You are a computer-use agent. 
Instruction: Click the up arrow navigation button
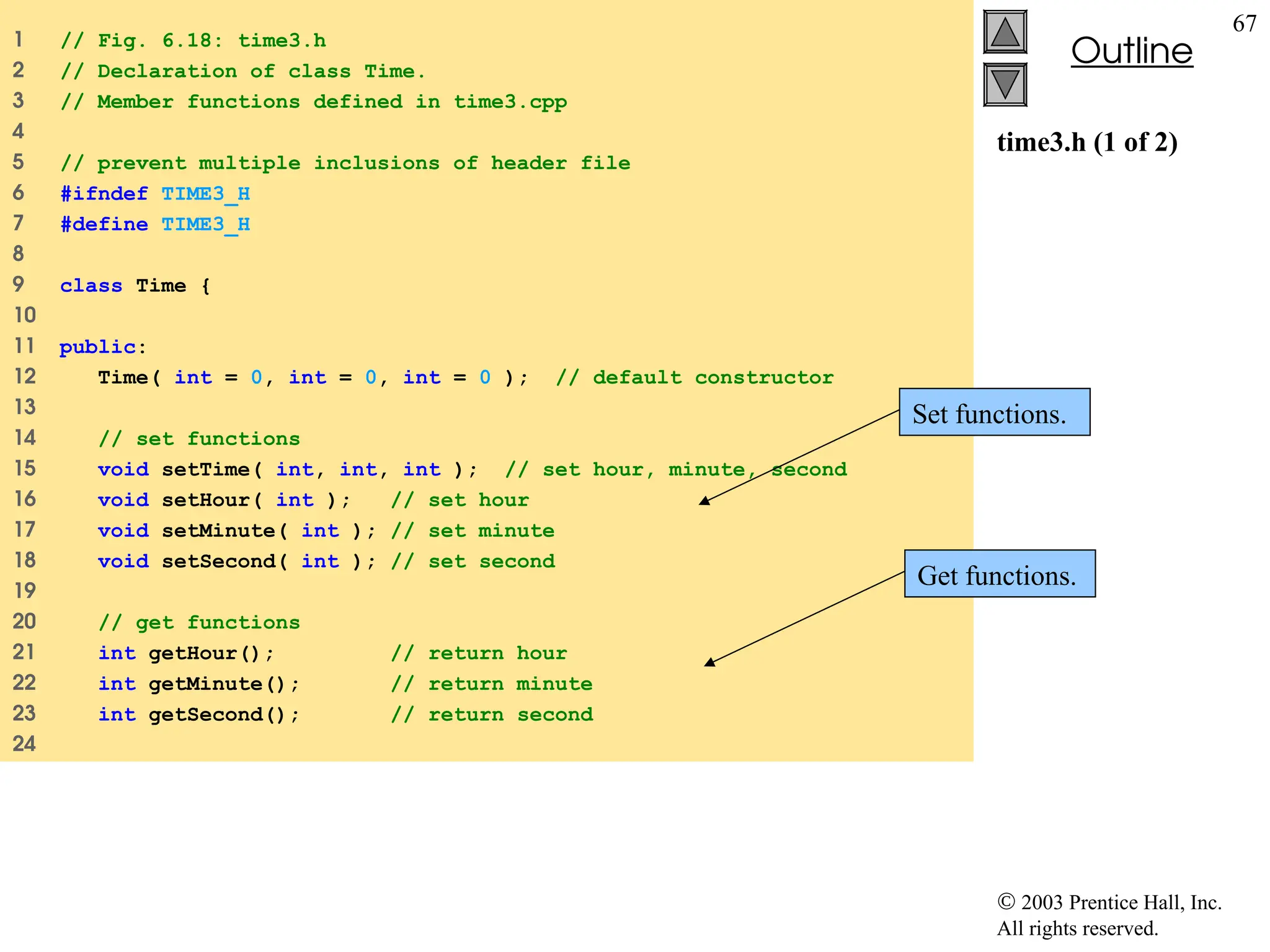point(1005,32)
